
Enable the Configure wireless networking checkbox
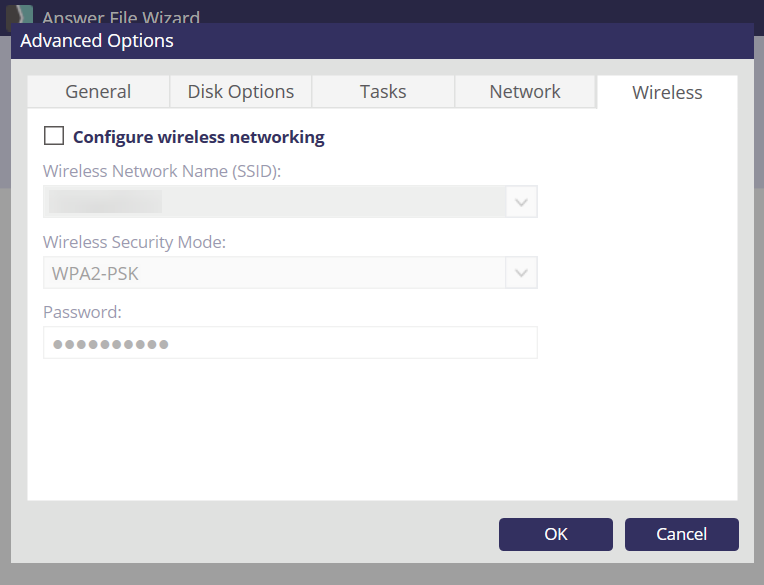[x=54, y=136]
